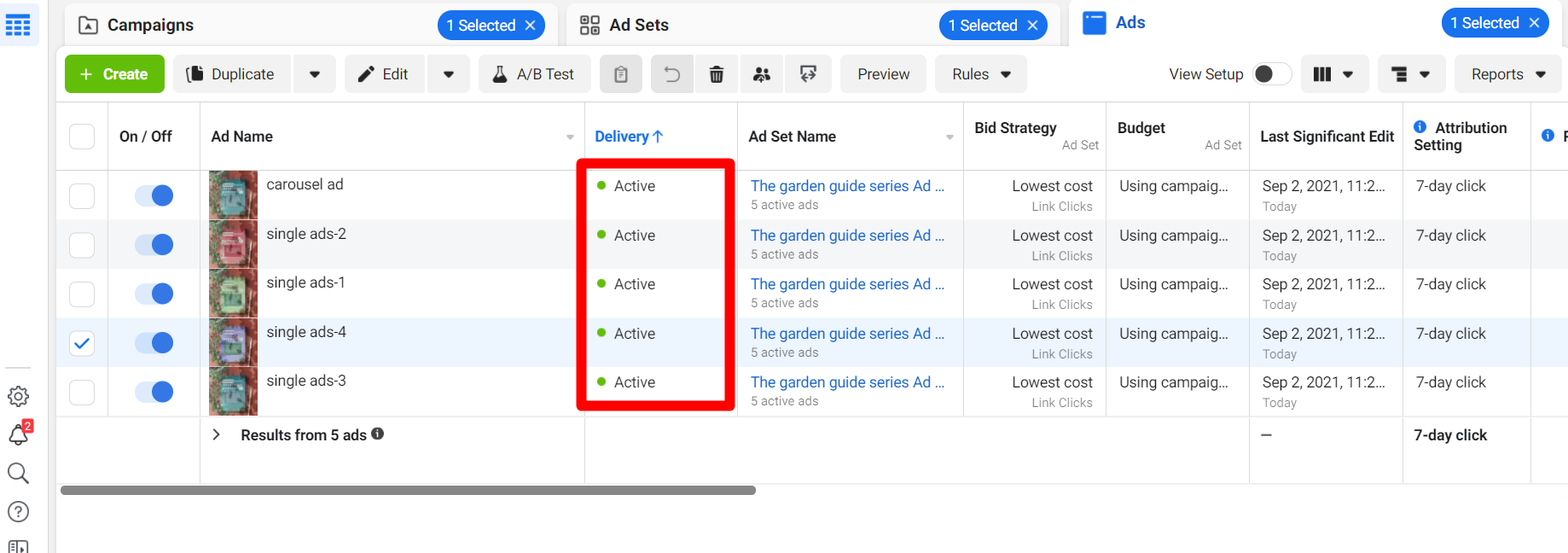Click the trash delete icon in toolbar
This screenshot has height=553, width=1568.
(717, 74)
